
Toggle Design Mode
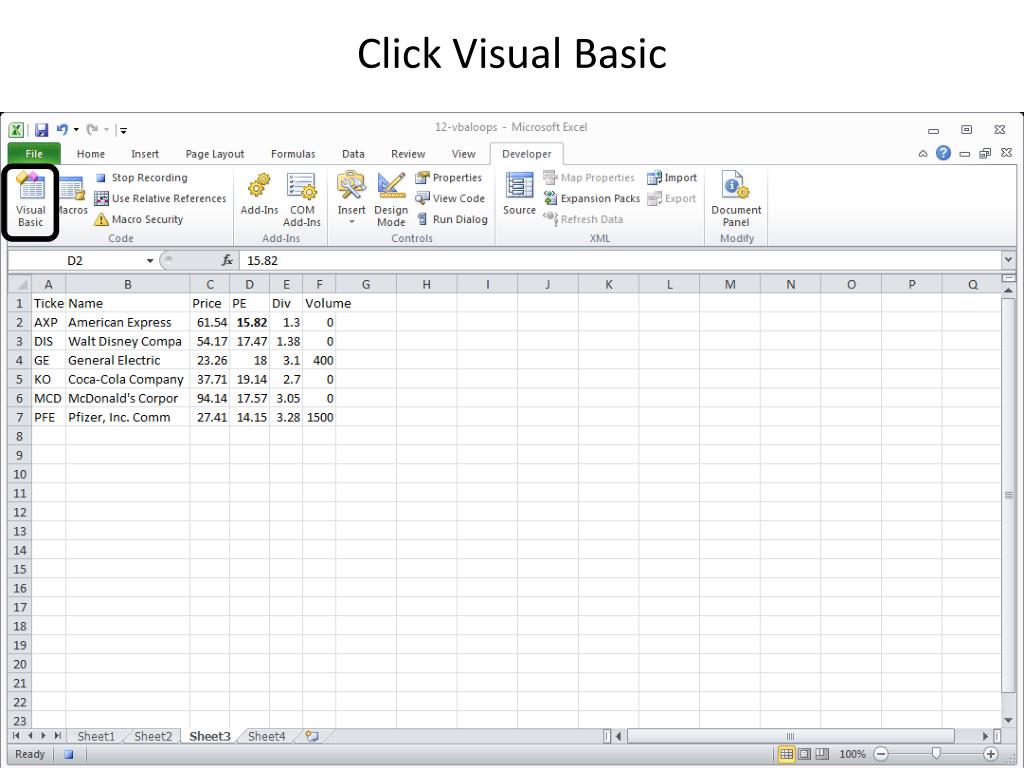tap(391, 200)
